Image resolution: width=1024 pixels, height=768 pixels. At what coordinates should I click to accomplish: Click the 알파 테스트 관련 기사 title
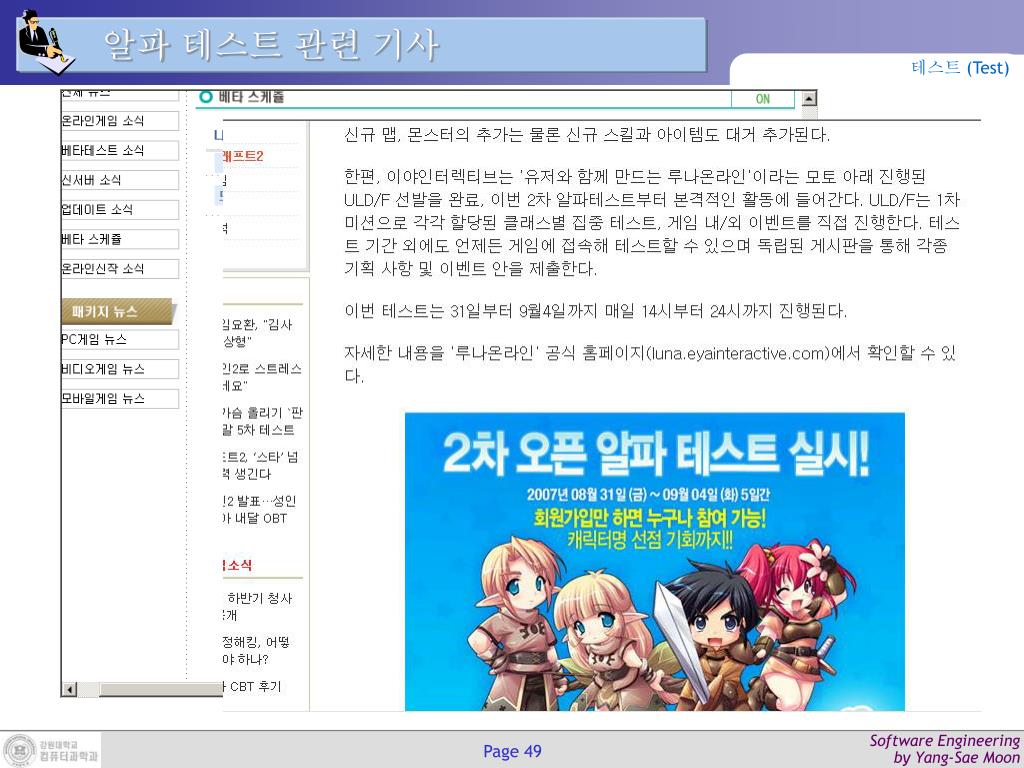click(271, 44)
